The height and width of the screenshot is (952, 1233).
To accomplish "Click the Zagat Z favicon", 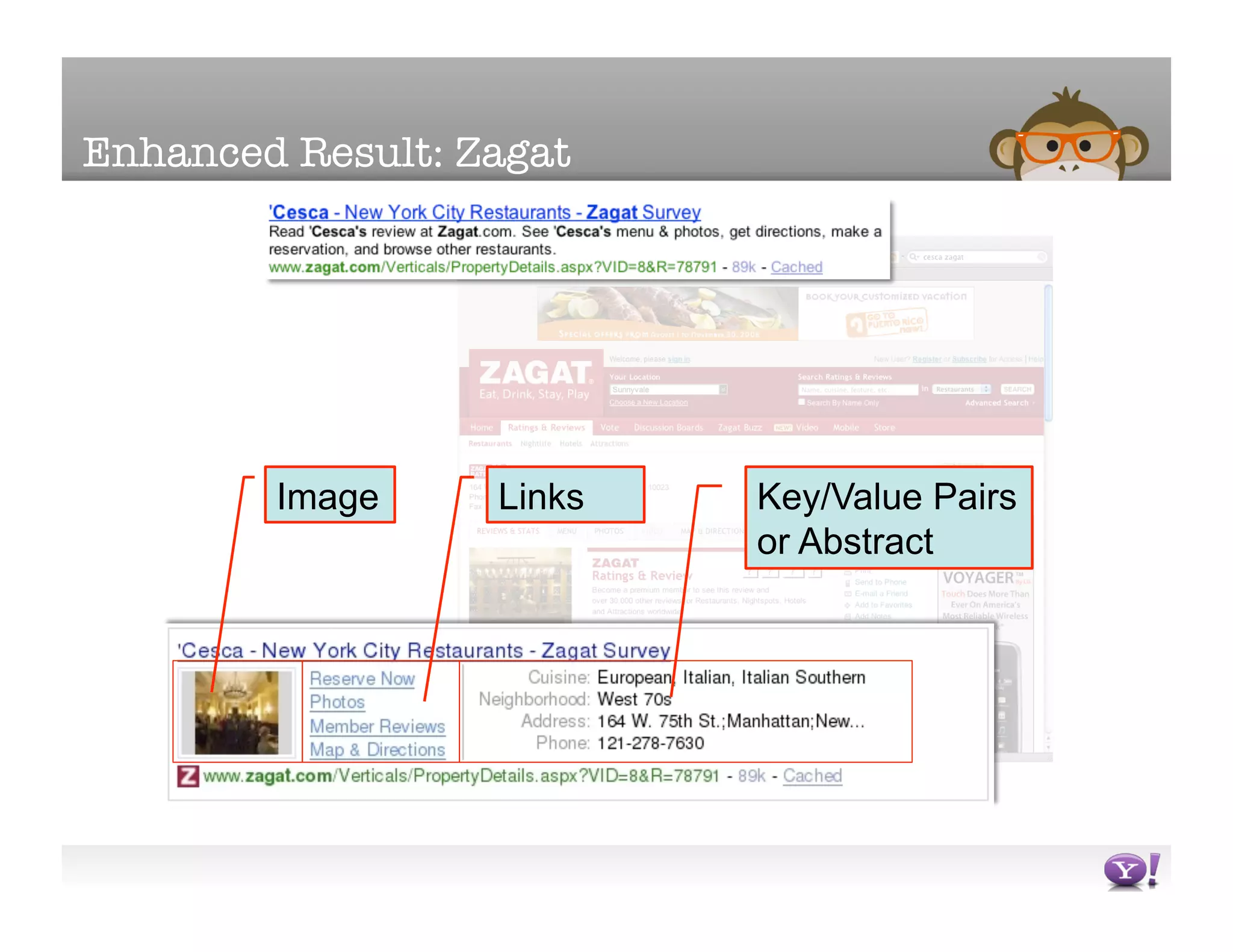I will coord(188,776).
